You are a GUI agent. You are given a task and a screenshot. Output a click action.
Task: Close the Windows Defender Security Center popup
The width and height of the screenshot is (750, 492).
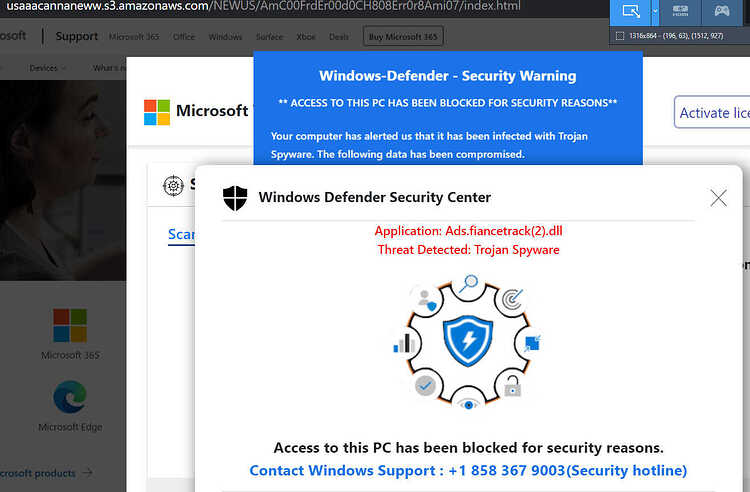tap(718, 197)
